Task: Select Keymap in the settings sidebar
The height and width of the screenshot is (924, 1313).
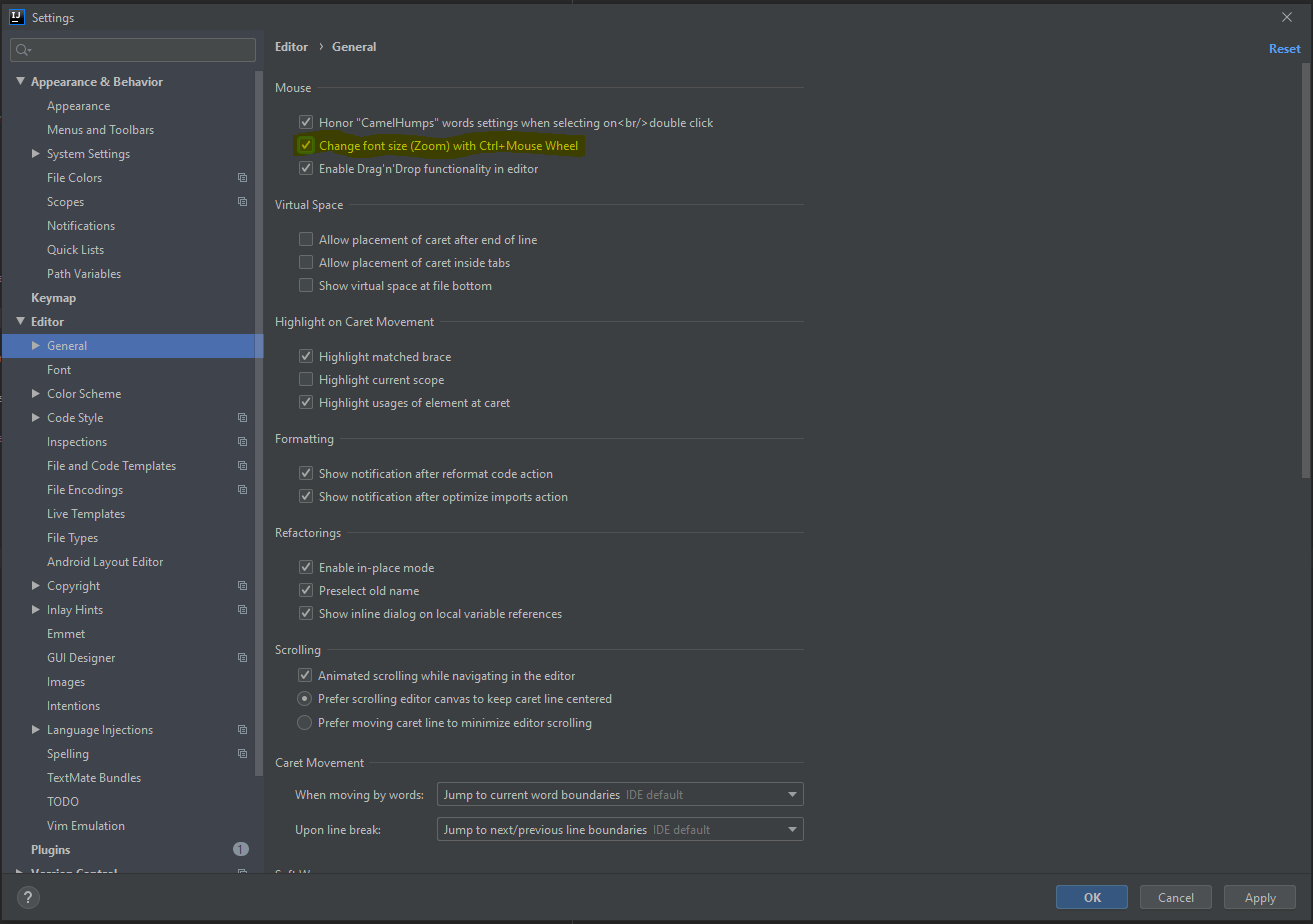Action: coord(53,297)
